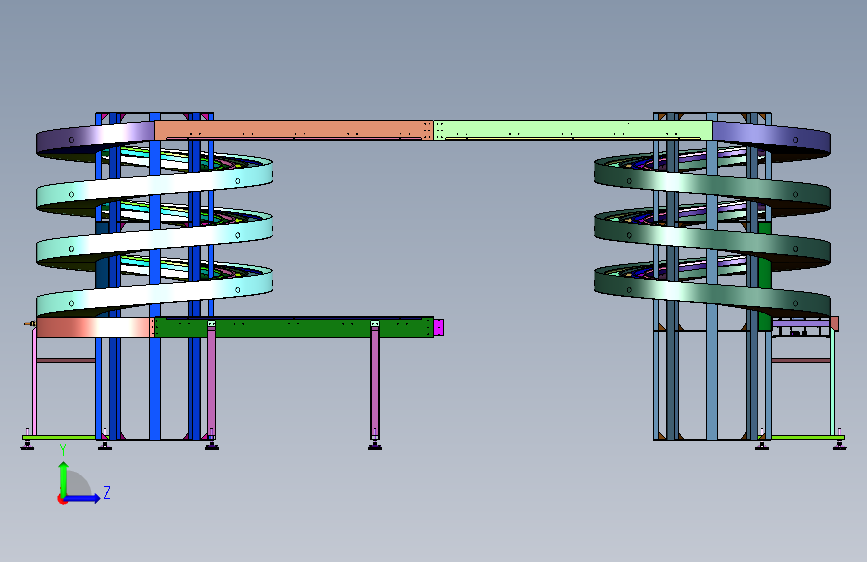This screenshot has height=562, width=867.
Task: Select the dark green lower straight conveyor
Action: click(x=293, y=327)
